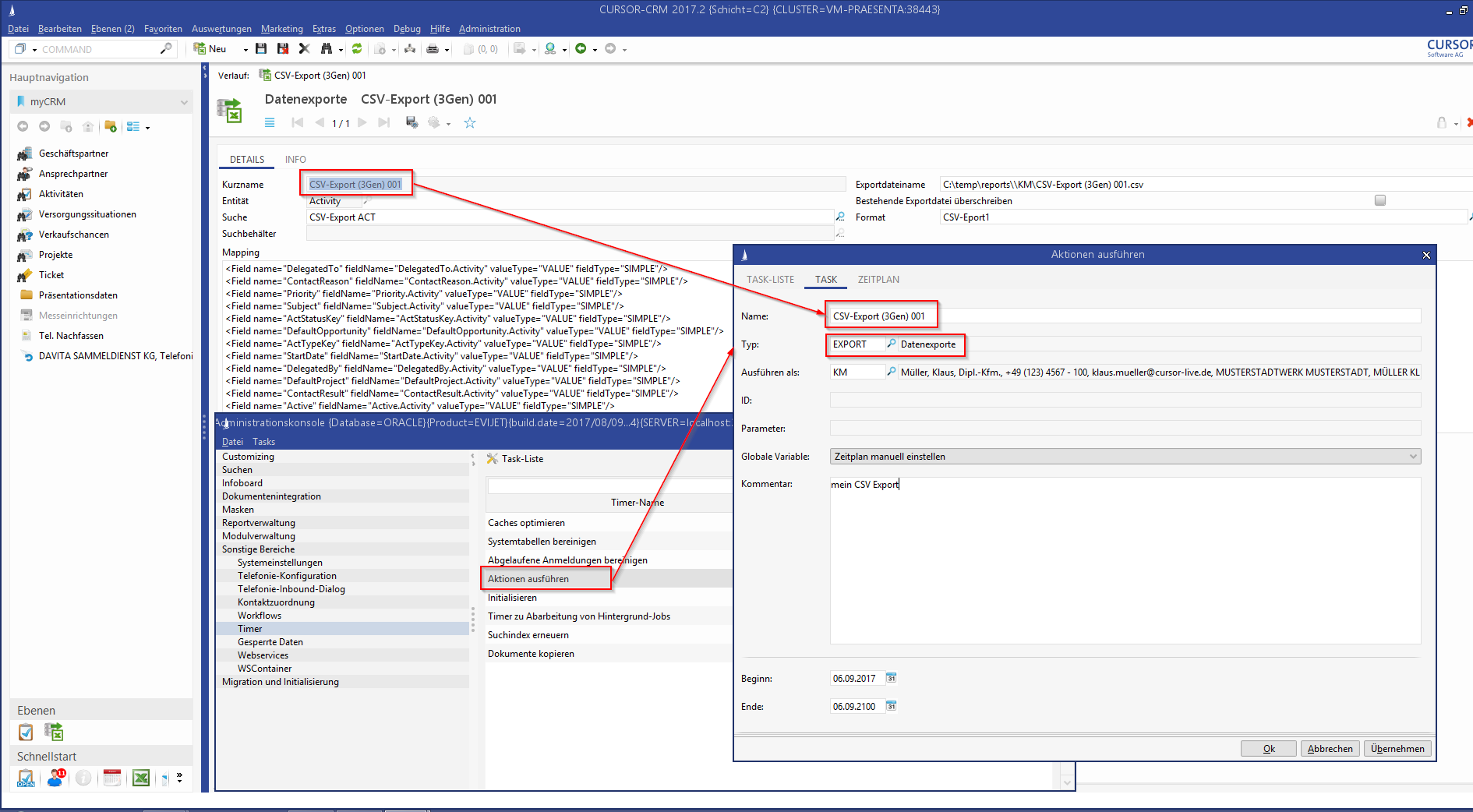Open date picker next to Beginn field
This screenshot has width=1473, height=812.
coord(892,678)
